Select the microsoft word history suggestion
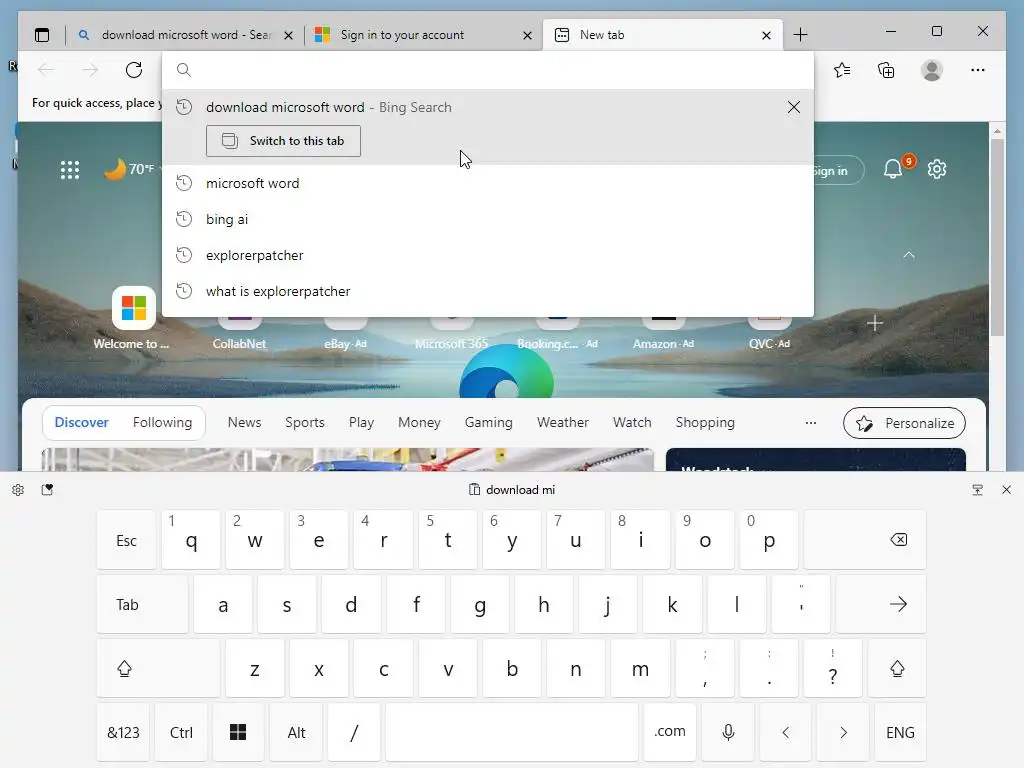Image resolution: width=1024 pixels, height=768 pixels. click(488, 184)
